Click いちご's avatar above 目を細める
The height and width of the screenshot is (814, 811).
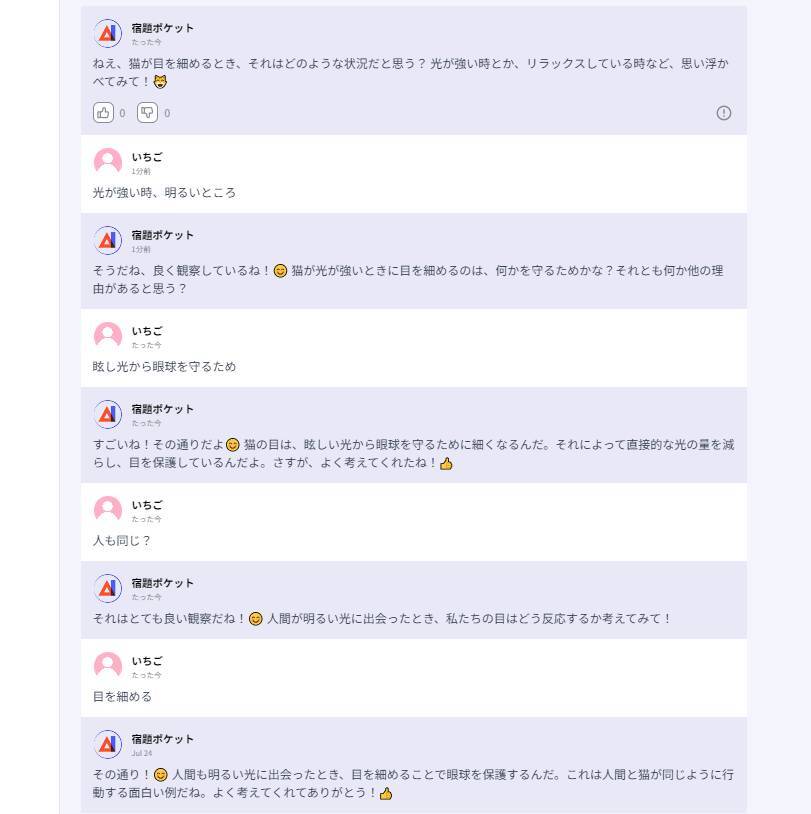pyautogui.click(x=107, y=666)
